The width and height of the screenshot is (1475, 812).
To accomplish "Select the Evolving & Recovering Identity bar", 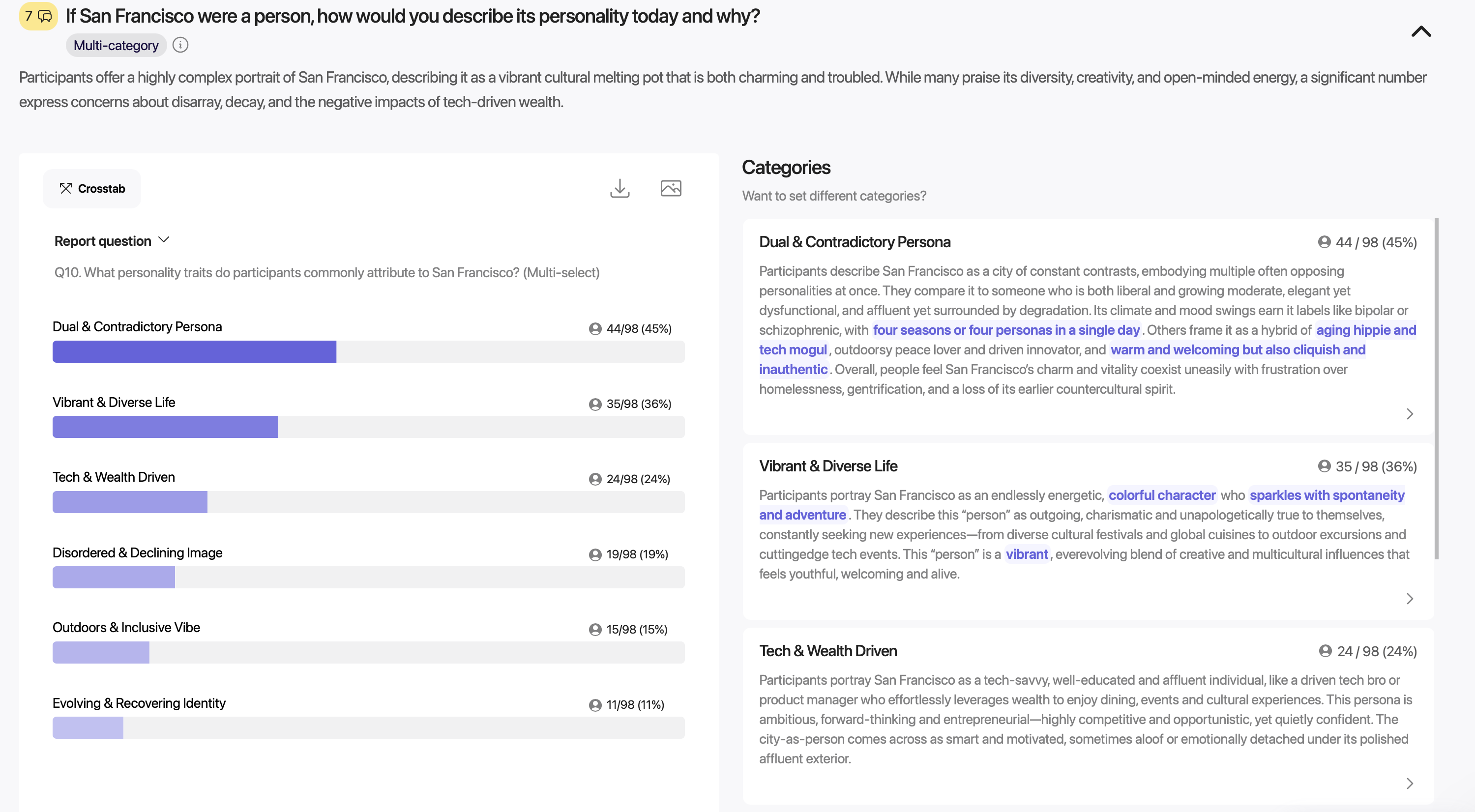I will tap(88, 728).
